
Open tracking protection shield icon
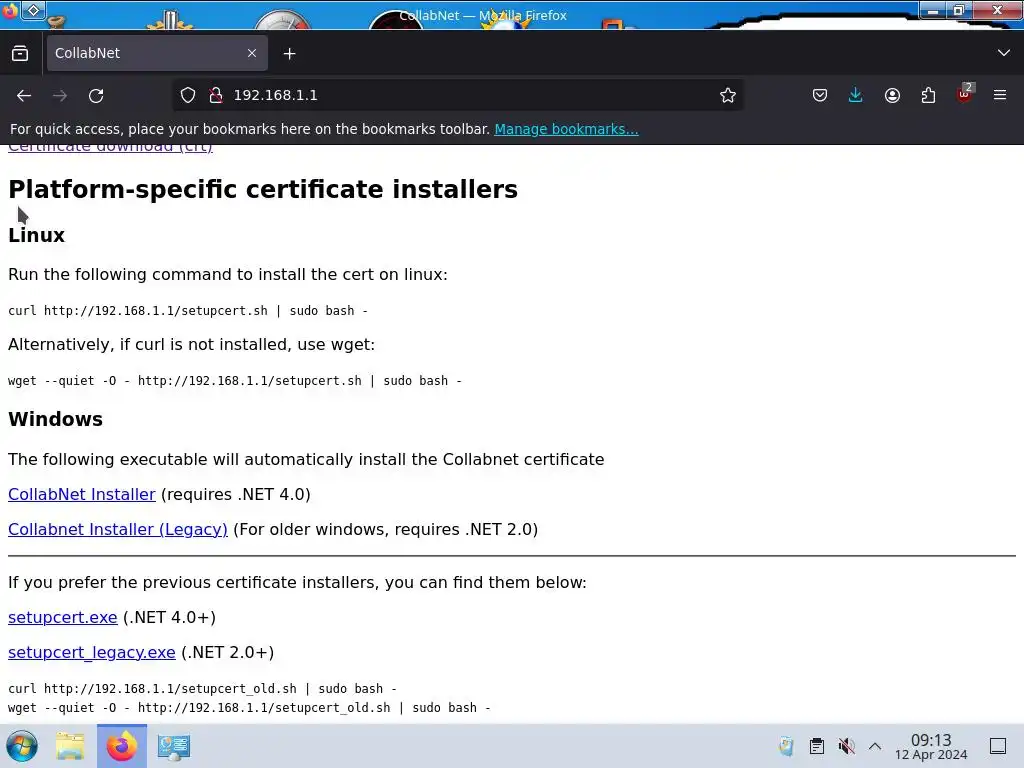188,95
